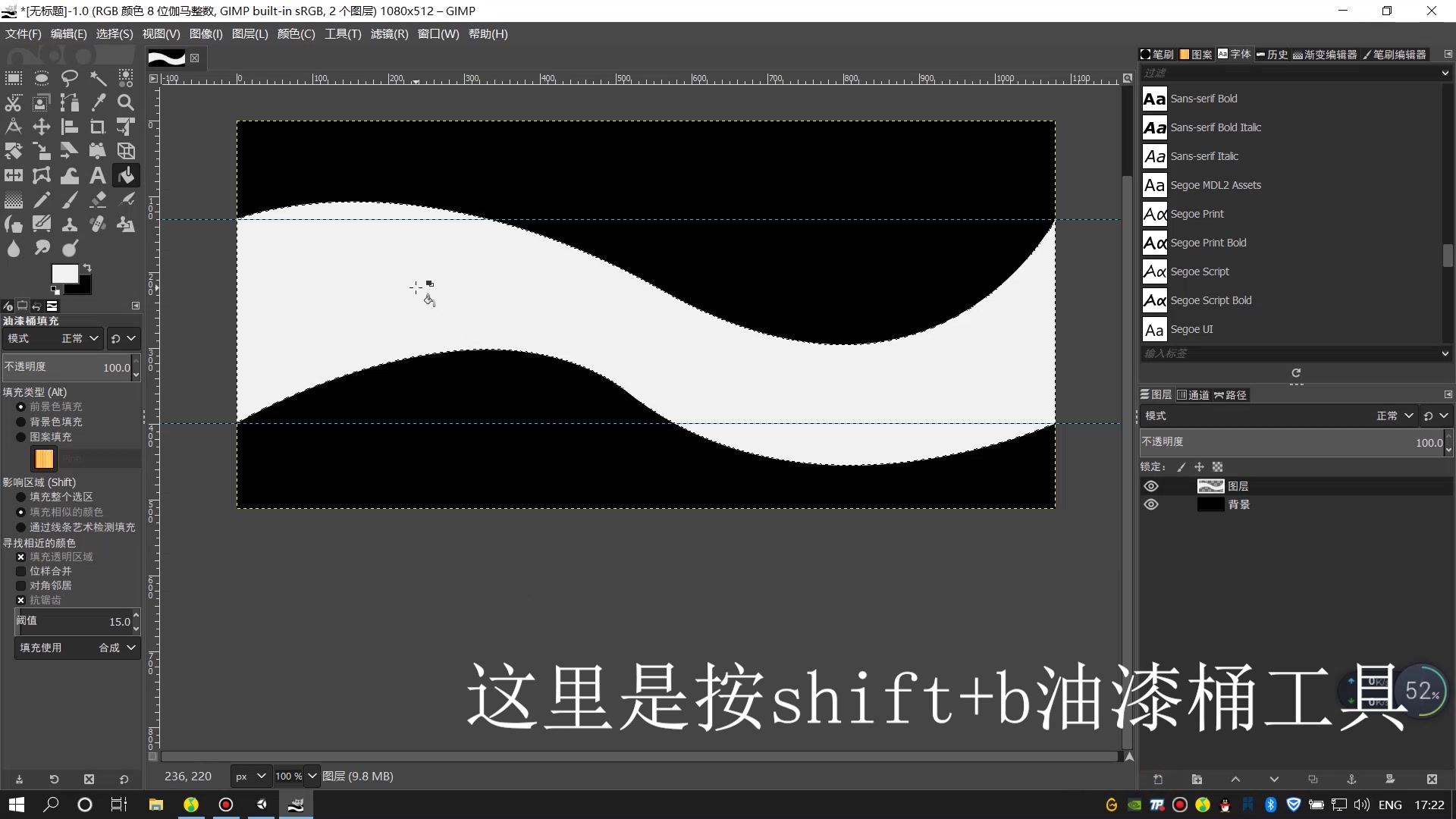
Task: Activate the Crop tool
Action: pos(98,127)
